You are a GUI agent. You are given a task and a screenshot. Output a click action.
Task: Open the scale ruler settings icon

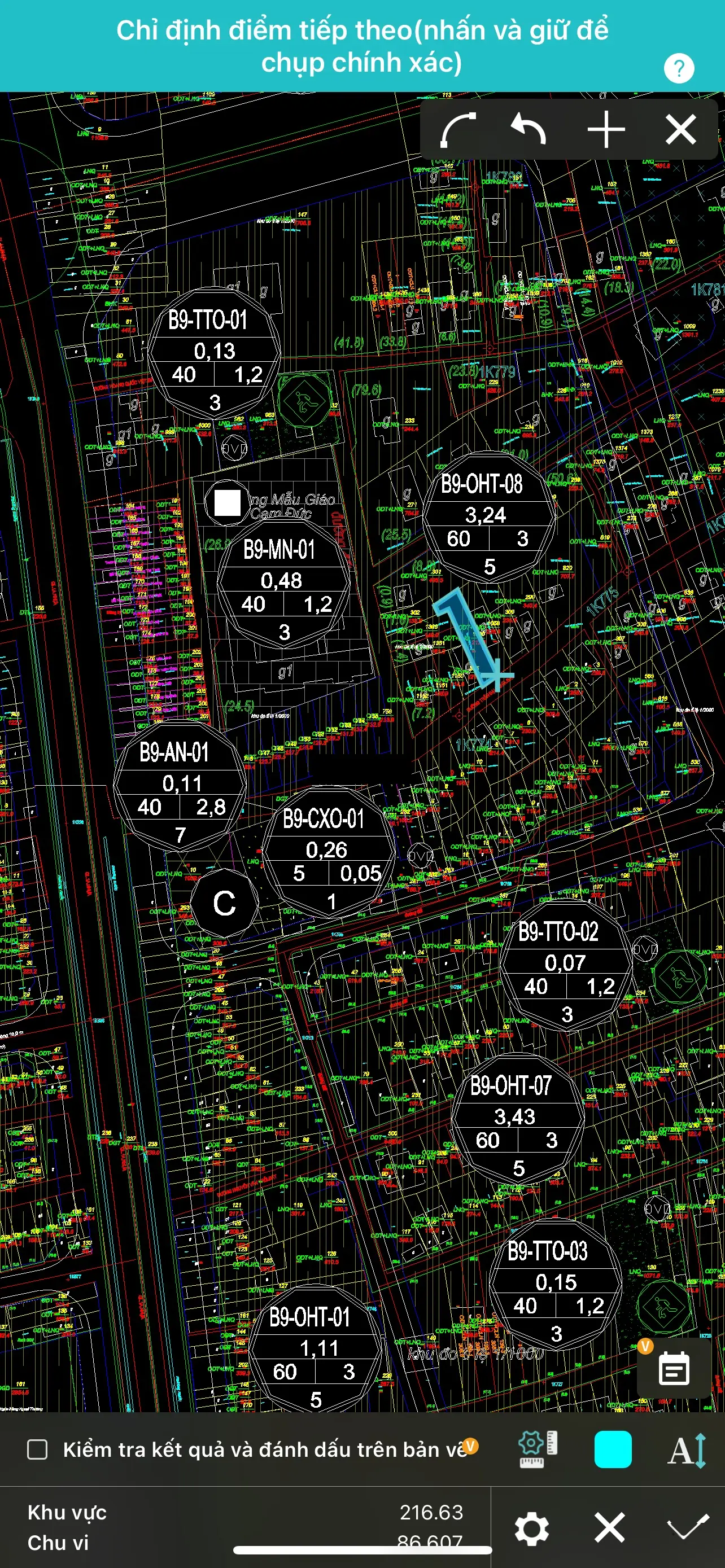[x=538, y=1449]
